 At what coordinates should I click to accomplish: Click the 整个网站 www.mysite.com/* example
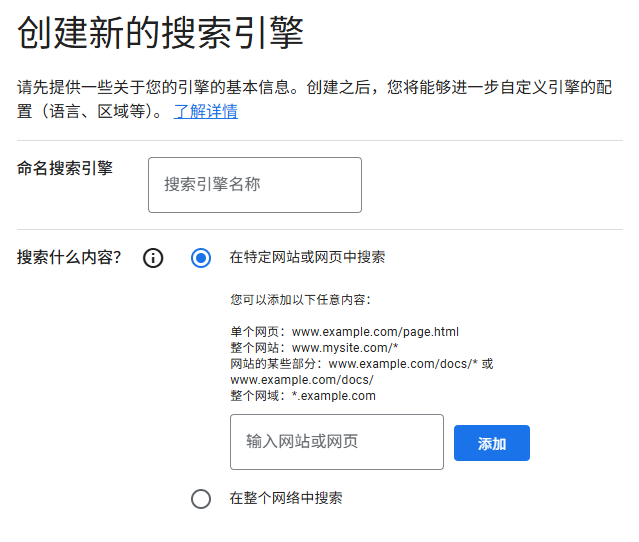coord(314,348)
